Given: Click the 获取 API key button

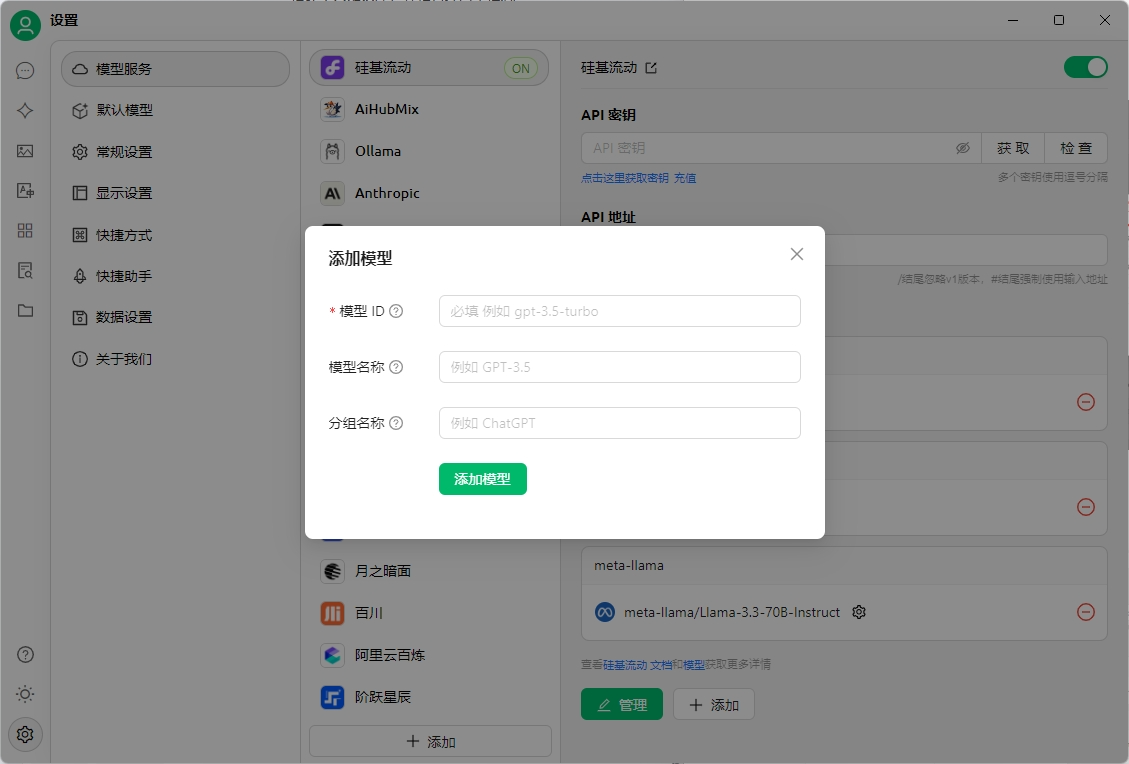Looking at the screenshot, I should pos(1012,148).
